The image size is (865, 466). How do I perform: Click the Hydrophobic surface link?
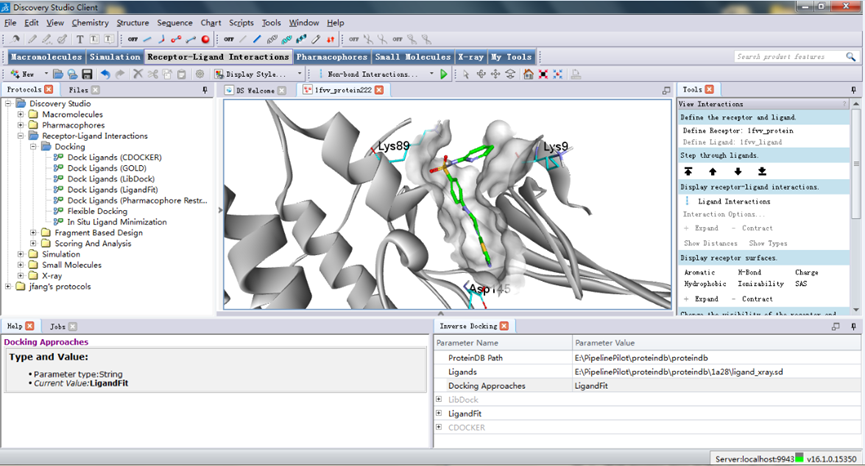[x=705, y=283]
